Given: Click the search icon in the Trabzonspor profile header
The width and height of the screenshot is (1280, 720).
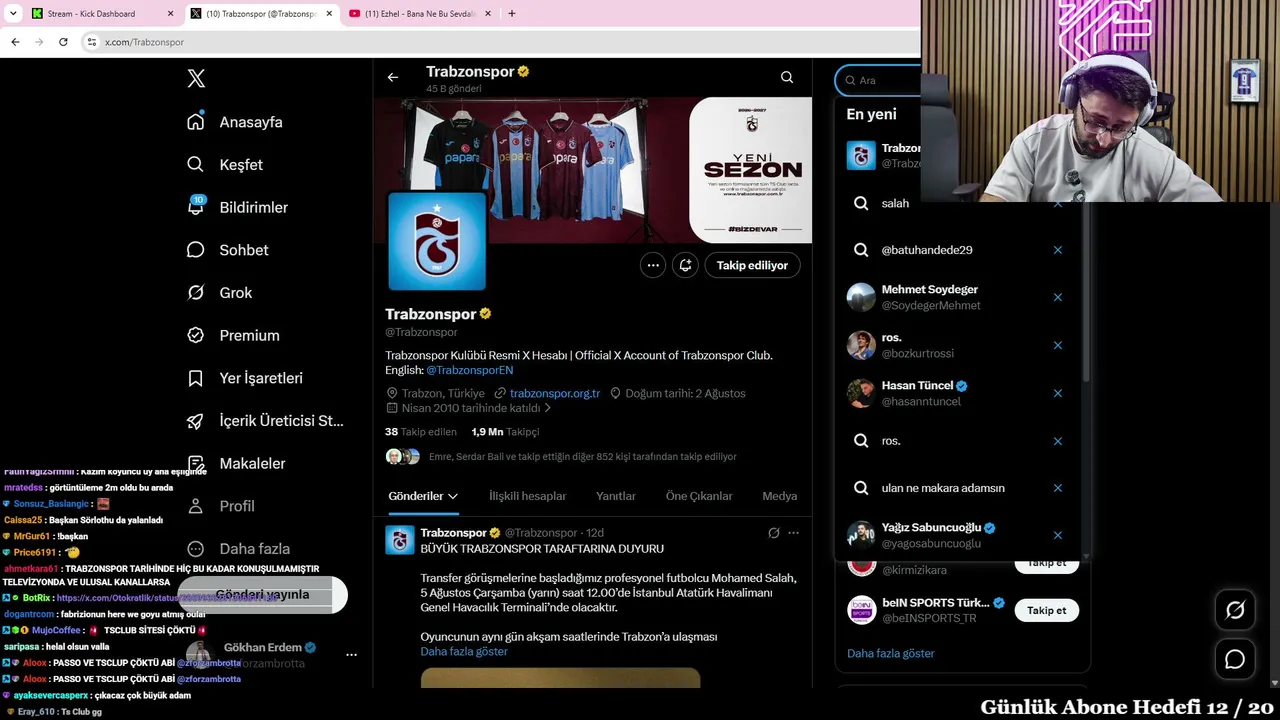Looking at the screenshot, I should 787,77.
